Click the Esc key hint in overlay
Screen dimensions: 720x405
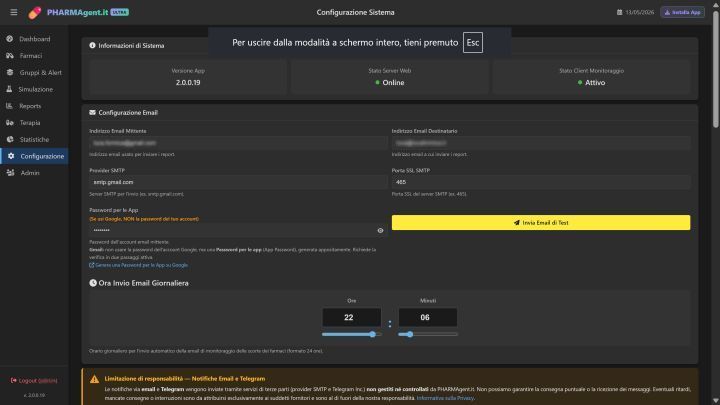point(472,43)
